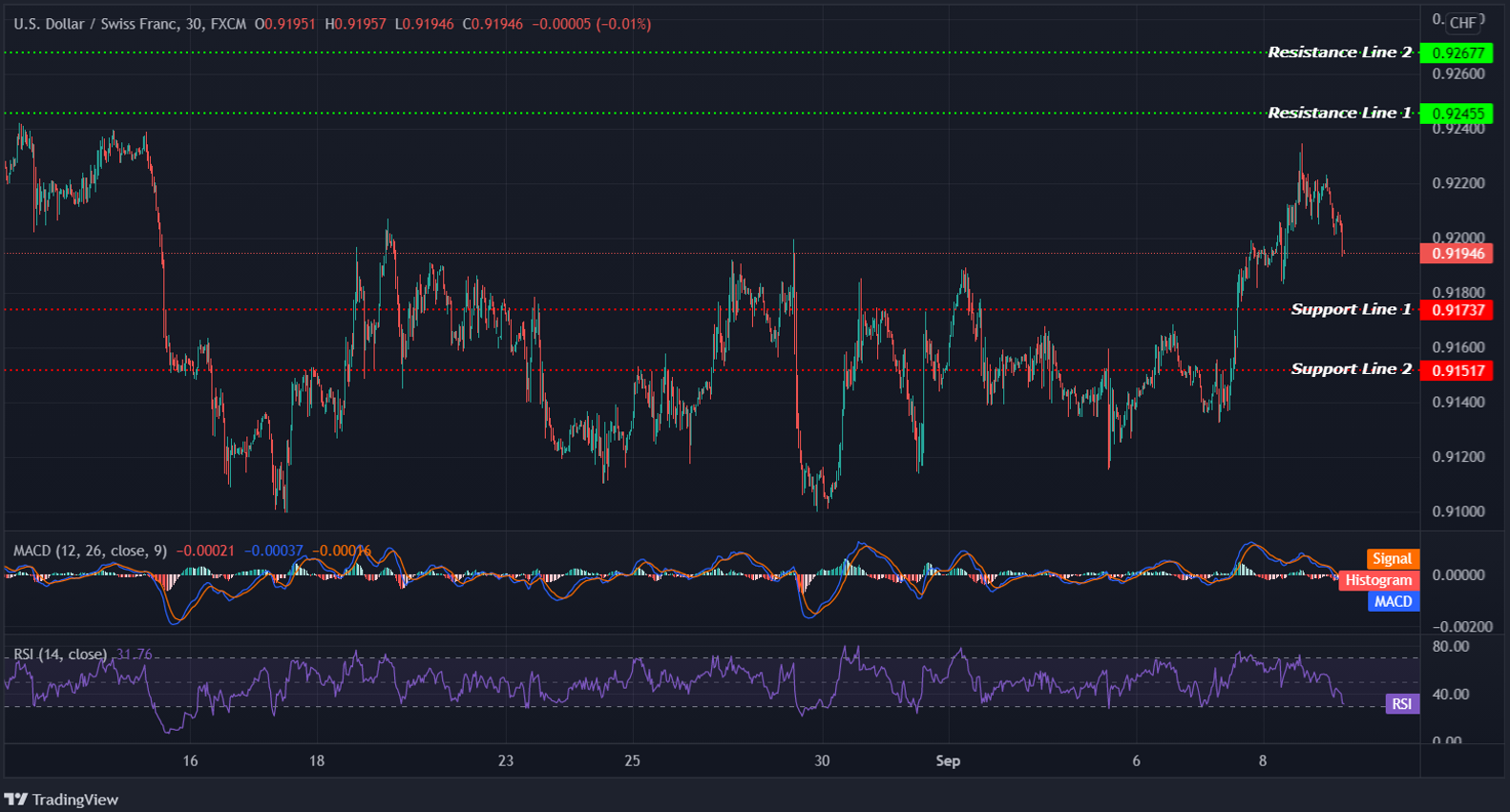
Task: Click the current price label 0.91946
Action: click(x=1457, y=254)
